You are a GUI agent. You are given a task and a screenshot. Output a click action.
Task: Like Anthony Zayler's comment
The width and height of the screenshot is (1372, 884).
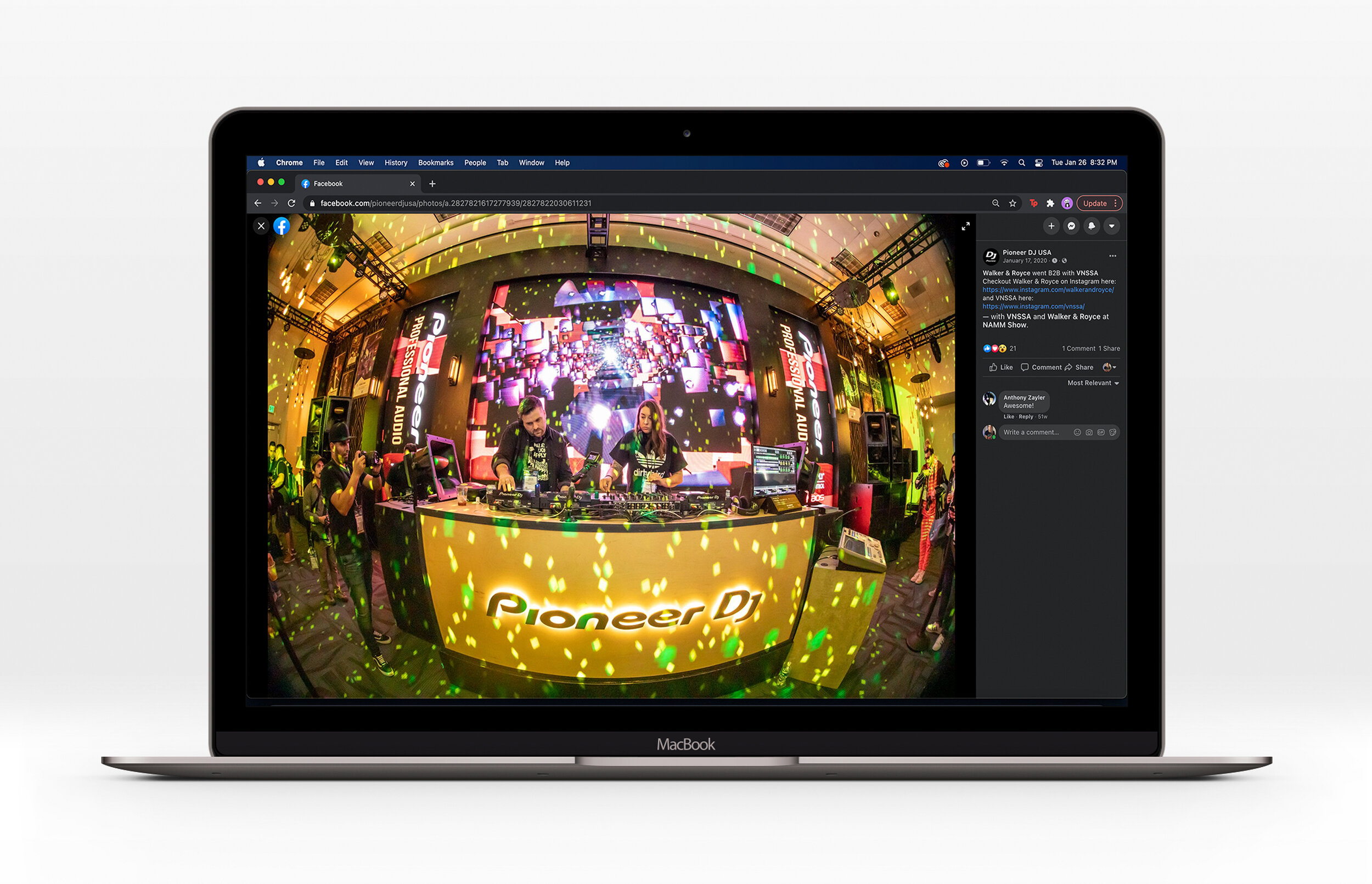click(x=1009, y=416)
